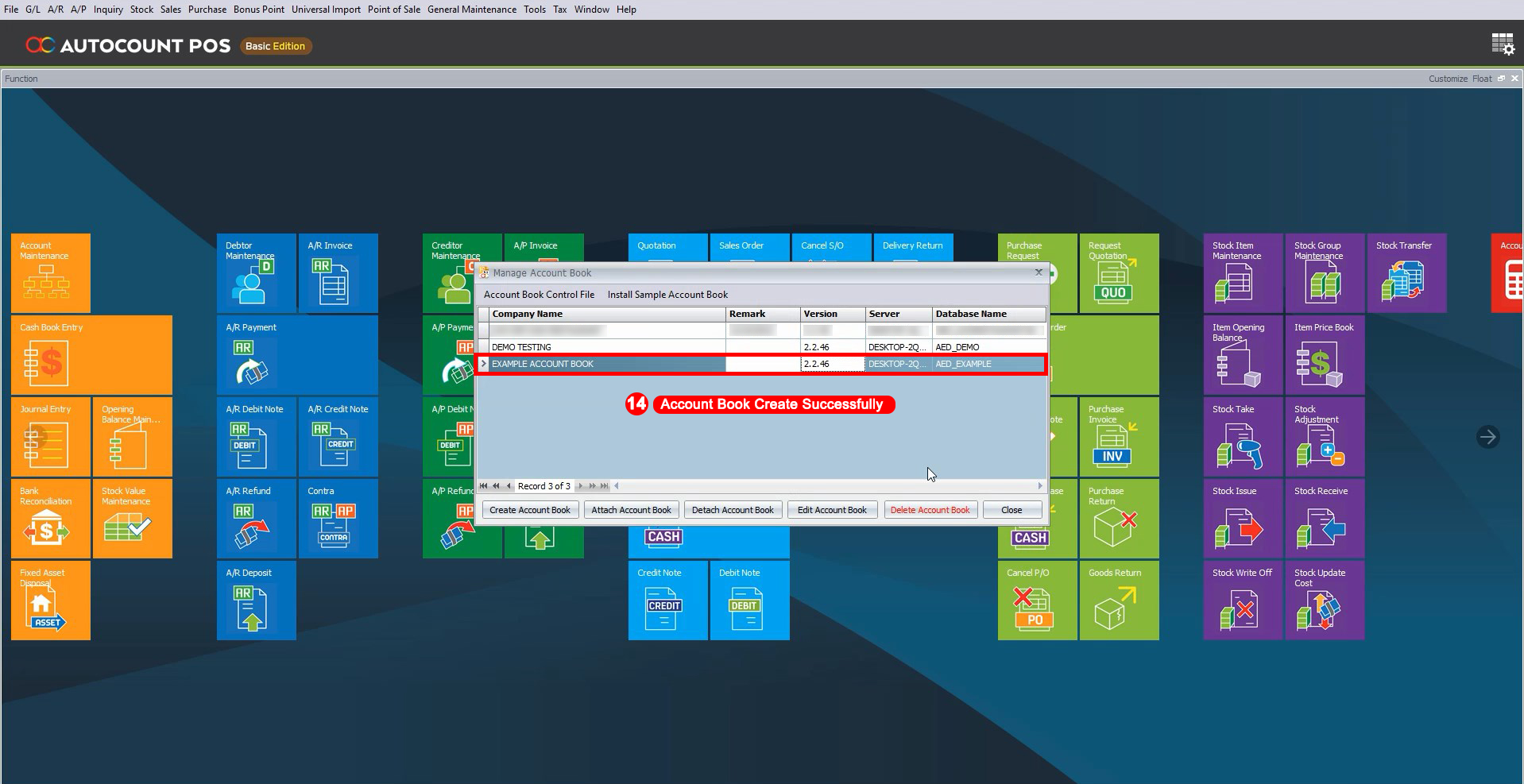Viewport: 1524px width, 784px height.
Task: Open the Purchase Invoice tile
Action: (x=1120, y=436)
